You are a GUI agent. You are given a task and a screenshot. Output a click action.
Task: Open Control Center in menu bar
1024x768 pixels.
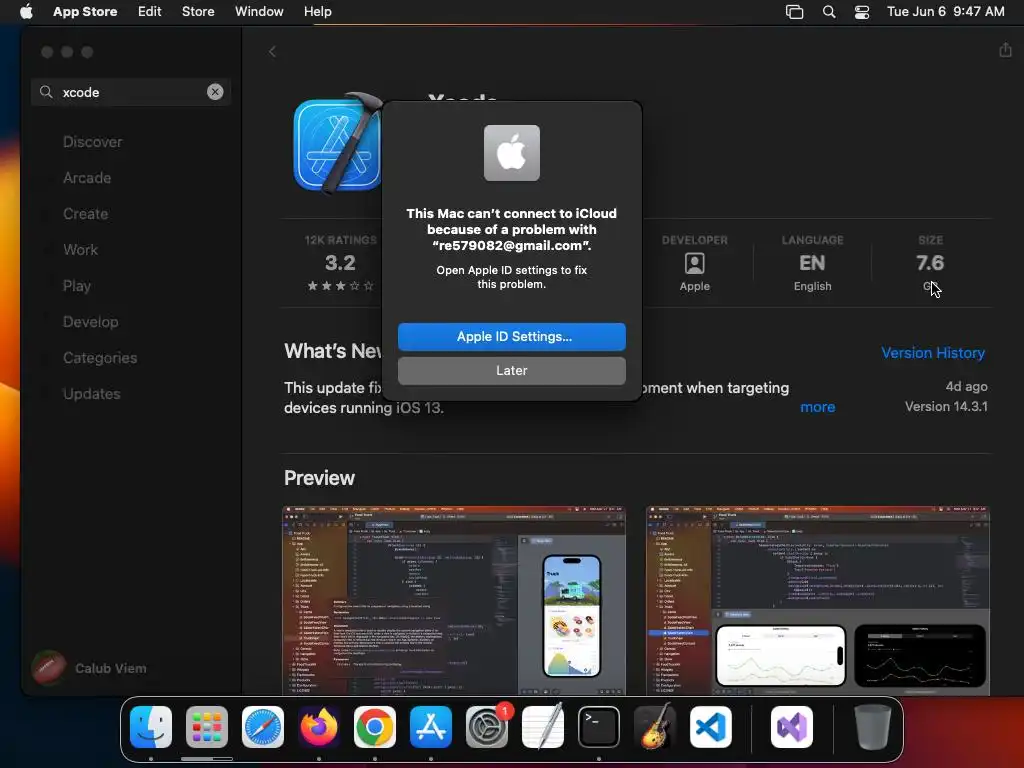pos(862,12)
